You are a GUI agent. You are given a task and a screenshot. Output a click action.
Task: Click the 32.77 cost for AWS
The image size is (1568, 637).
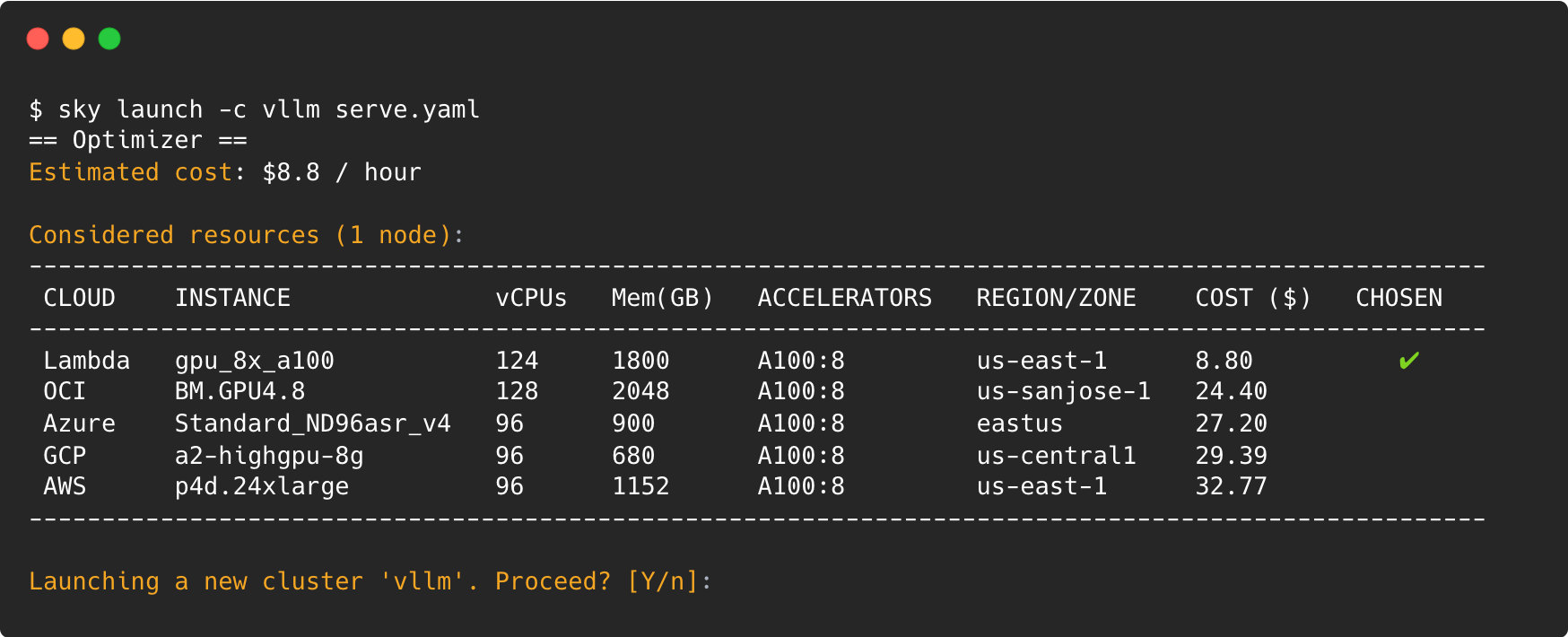pos(1232,486)
